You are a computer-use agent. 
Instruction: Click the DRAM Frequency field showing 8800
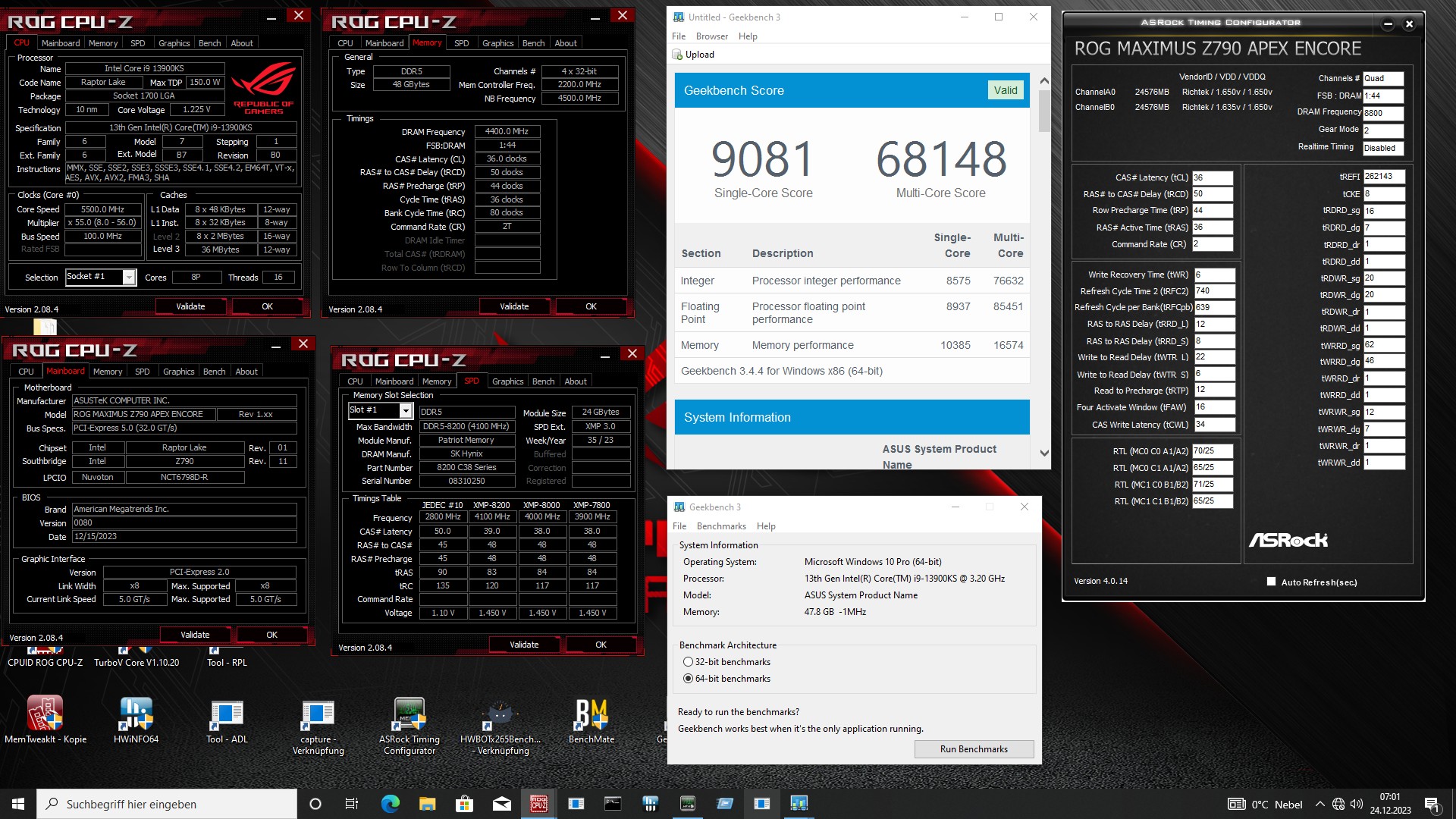click(x=1383, y=113)
